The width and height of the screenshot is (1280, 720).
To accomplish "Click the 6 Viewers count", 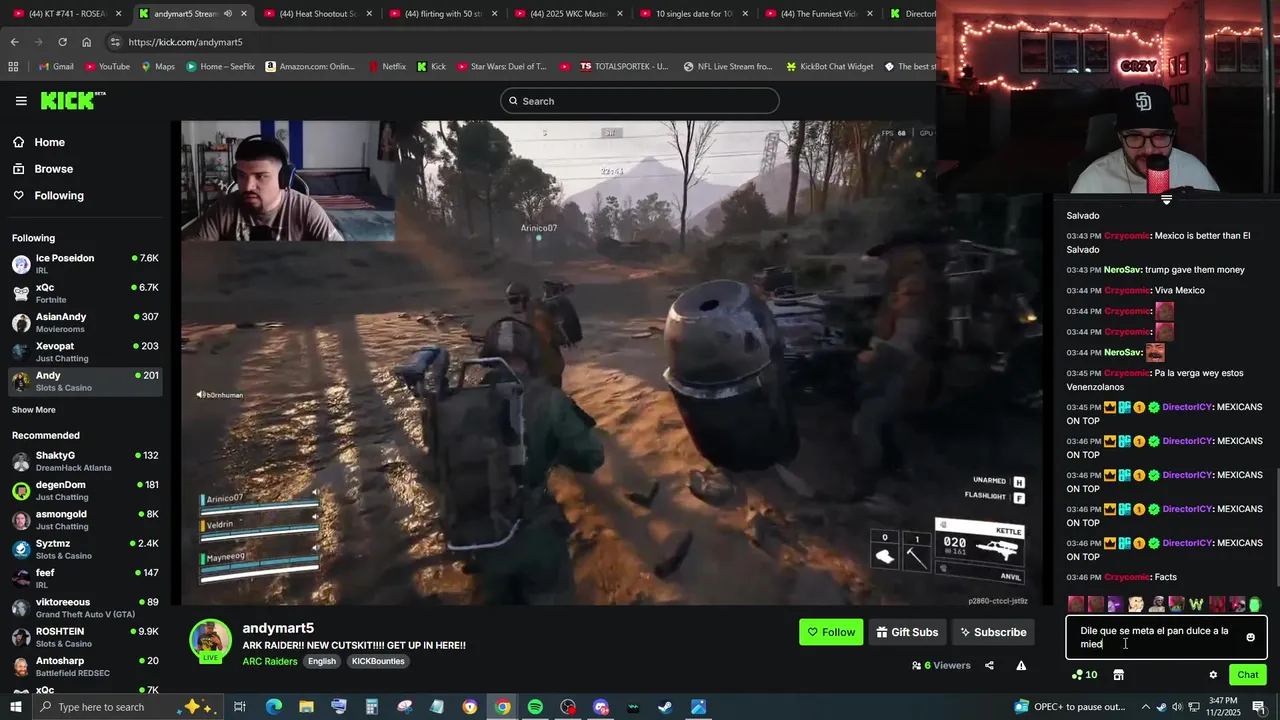I will tap(941, 666).
